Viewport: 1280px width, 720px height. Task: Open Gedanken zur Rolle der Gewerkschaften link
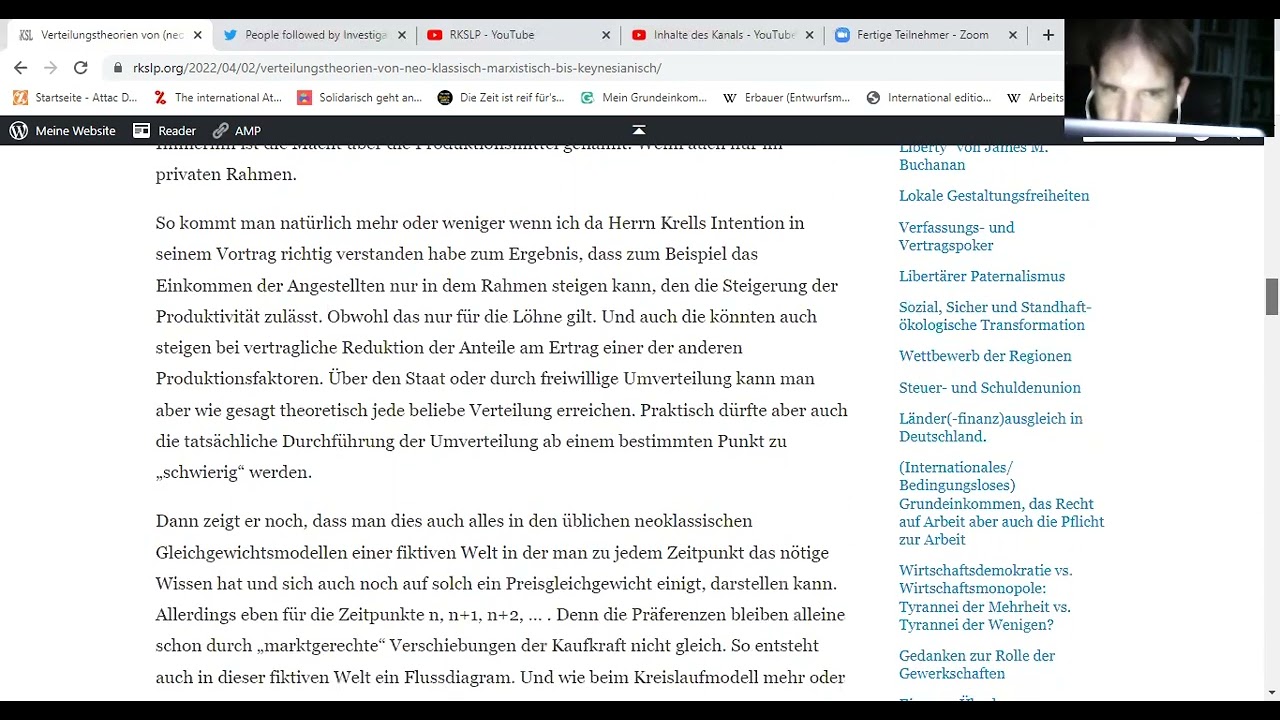click(x=977, y=664)
